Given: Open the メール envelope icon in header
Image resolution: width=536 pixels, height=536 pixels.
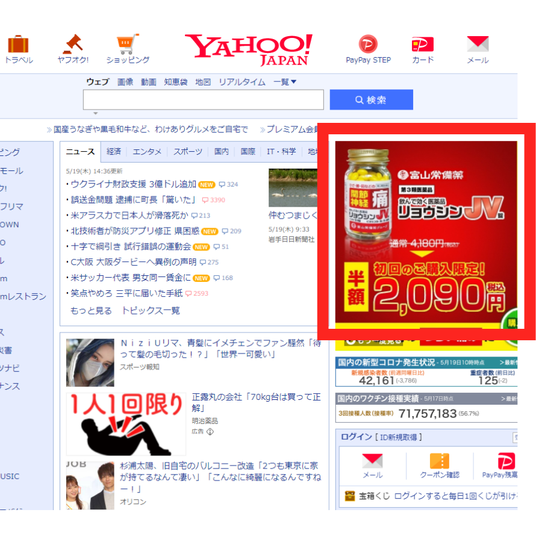Looking at the screenshot, I should click(478, 44).
